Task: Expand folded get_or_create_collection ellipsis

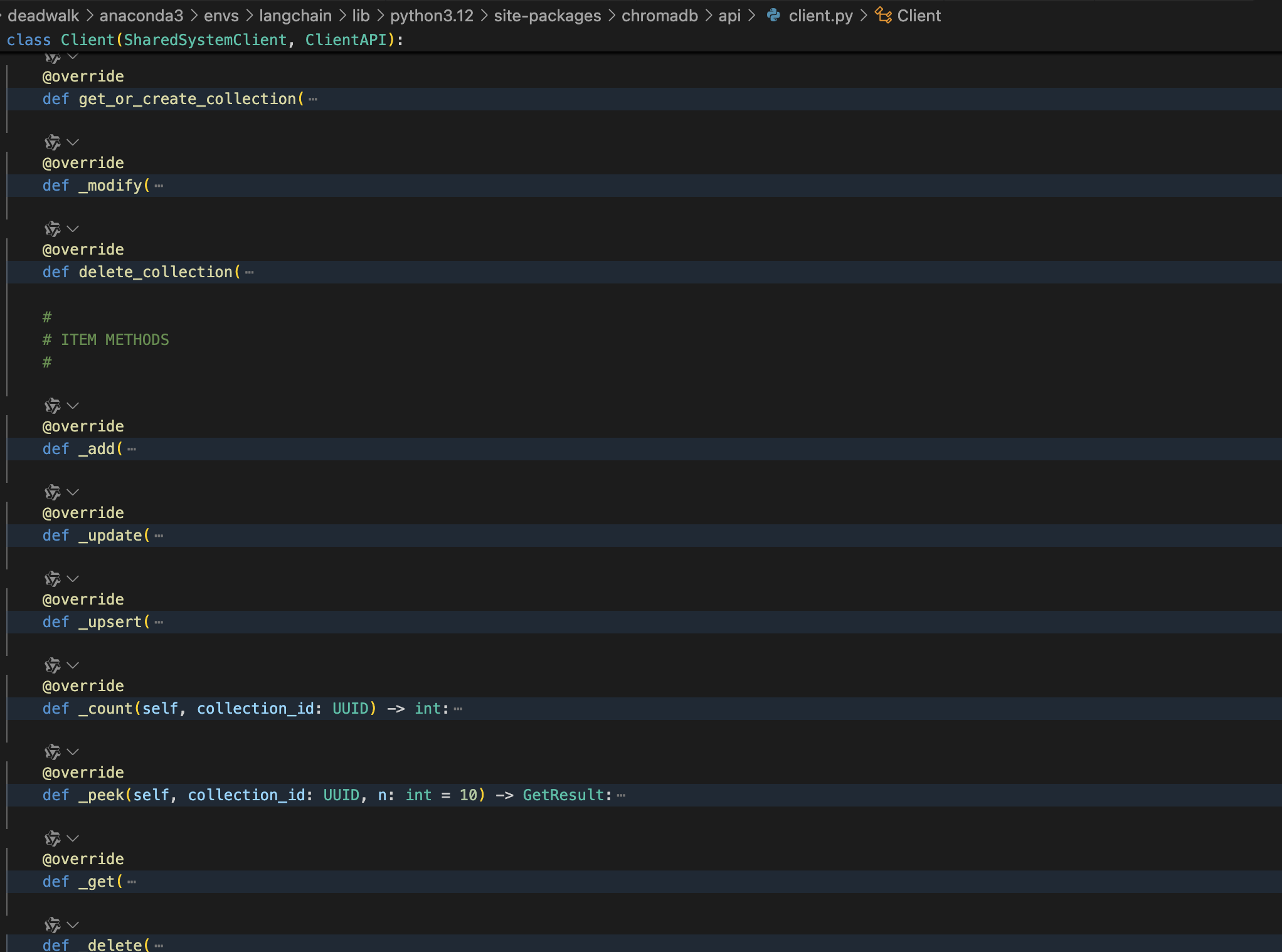Action: [313, 100]
